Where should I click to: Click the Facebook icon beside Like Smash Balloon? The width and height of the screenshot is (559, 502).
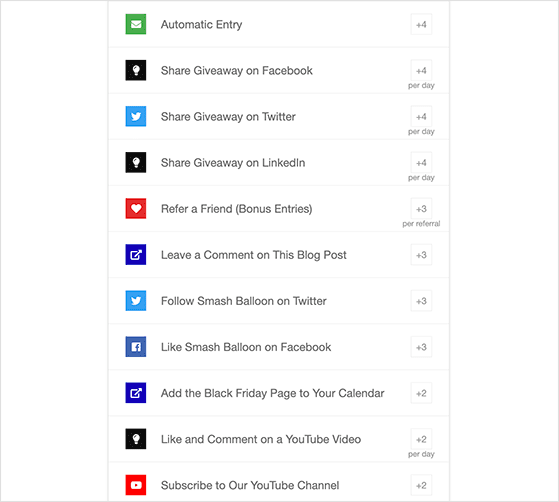tap(136, 347)
